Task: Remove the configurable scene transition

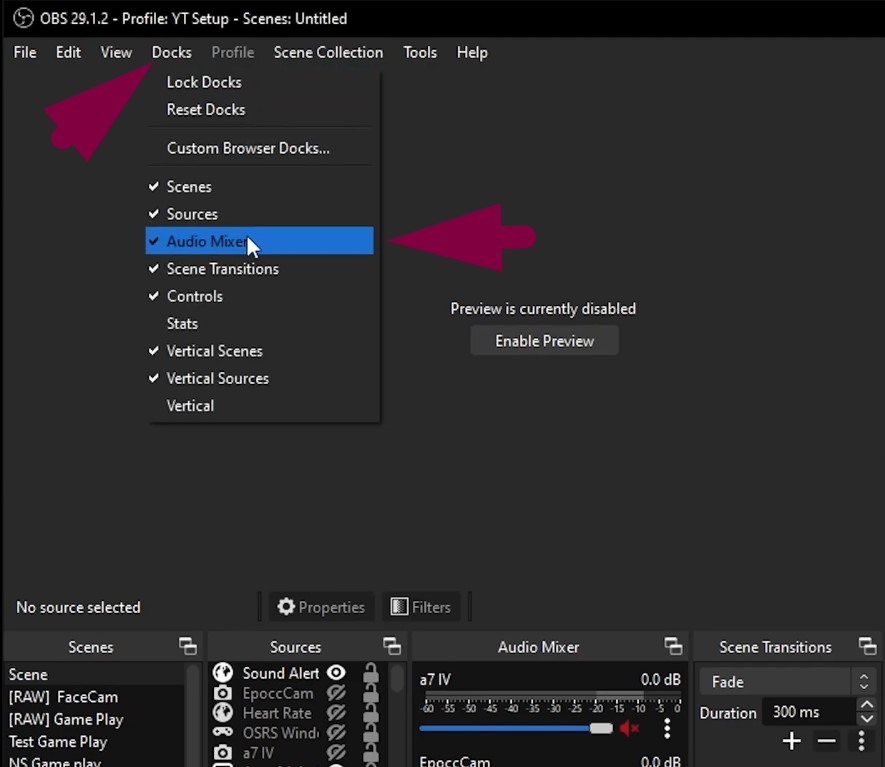Action: point(827,740)
